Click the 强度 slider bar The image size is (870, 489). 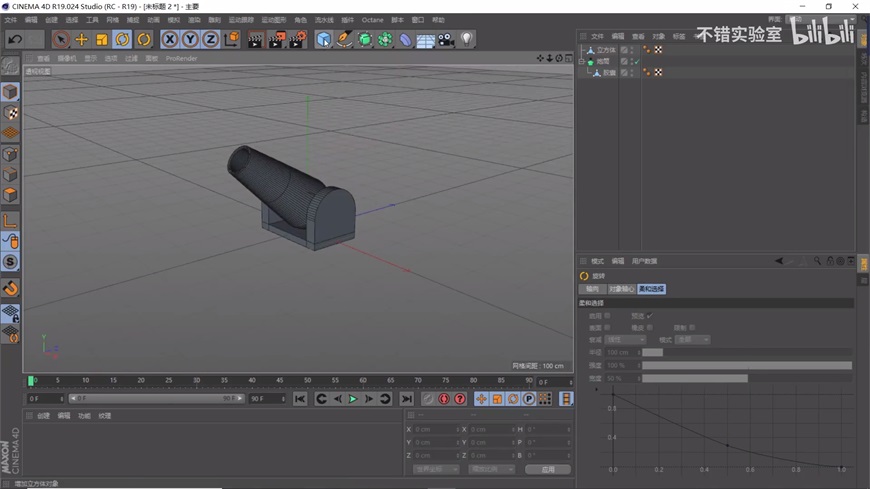pos(746,366)
